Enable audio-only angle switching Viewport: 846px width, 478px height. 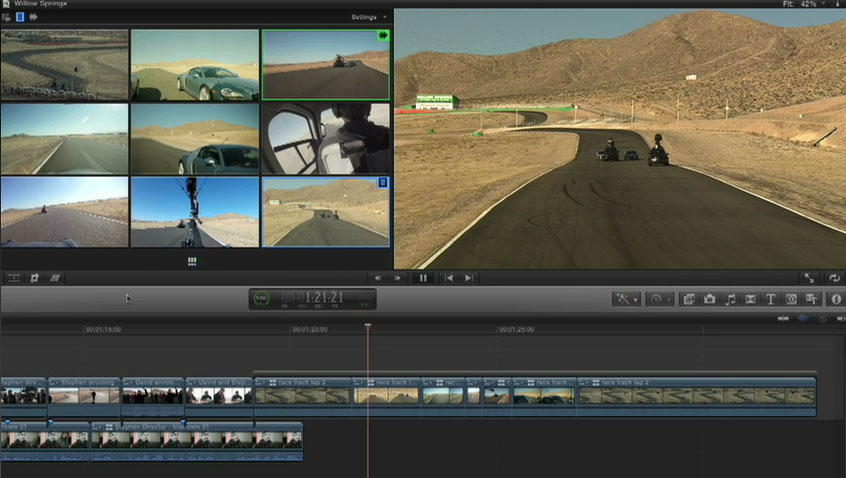(x=33, y=17)
